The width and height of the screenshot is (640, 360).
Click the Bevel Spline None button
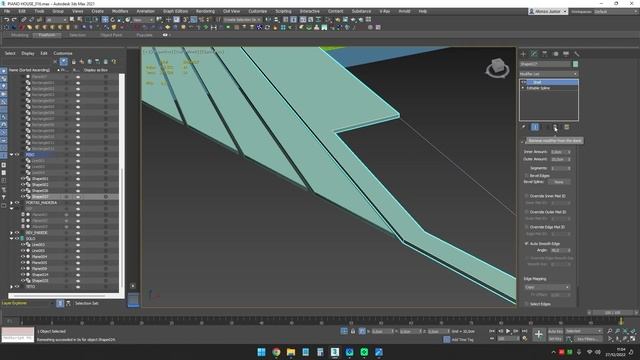[x=559, y=182]
